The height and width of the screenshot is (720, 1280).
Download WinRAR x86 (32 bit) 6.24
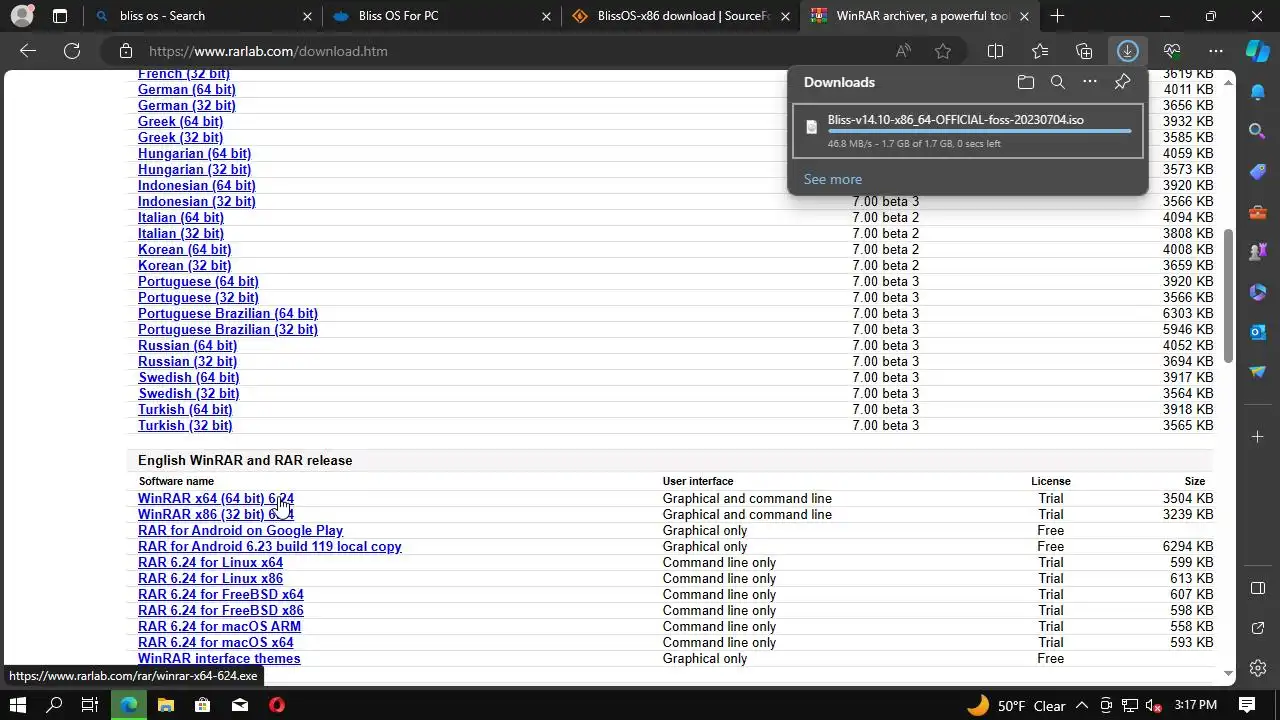[x=216, y=514]
